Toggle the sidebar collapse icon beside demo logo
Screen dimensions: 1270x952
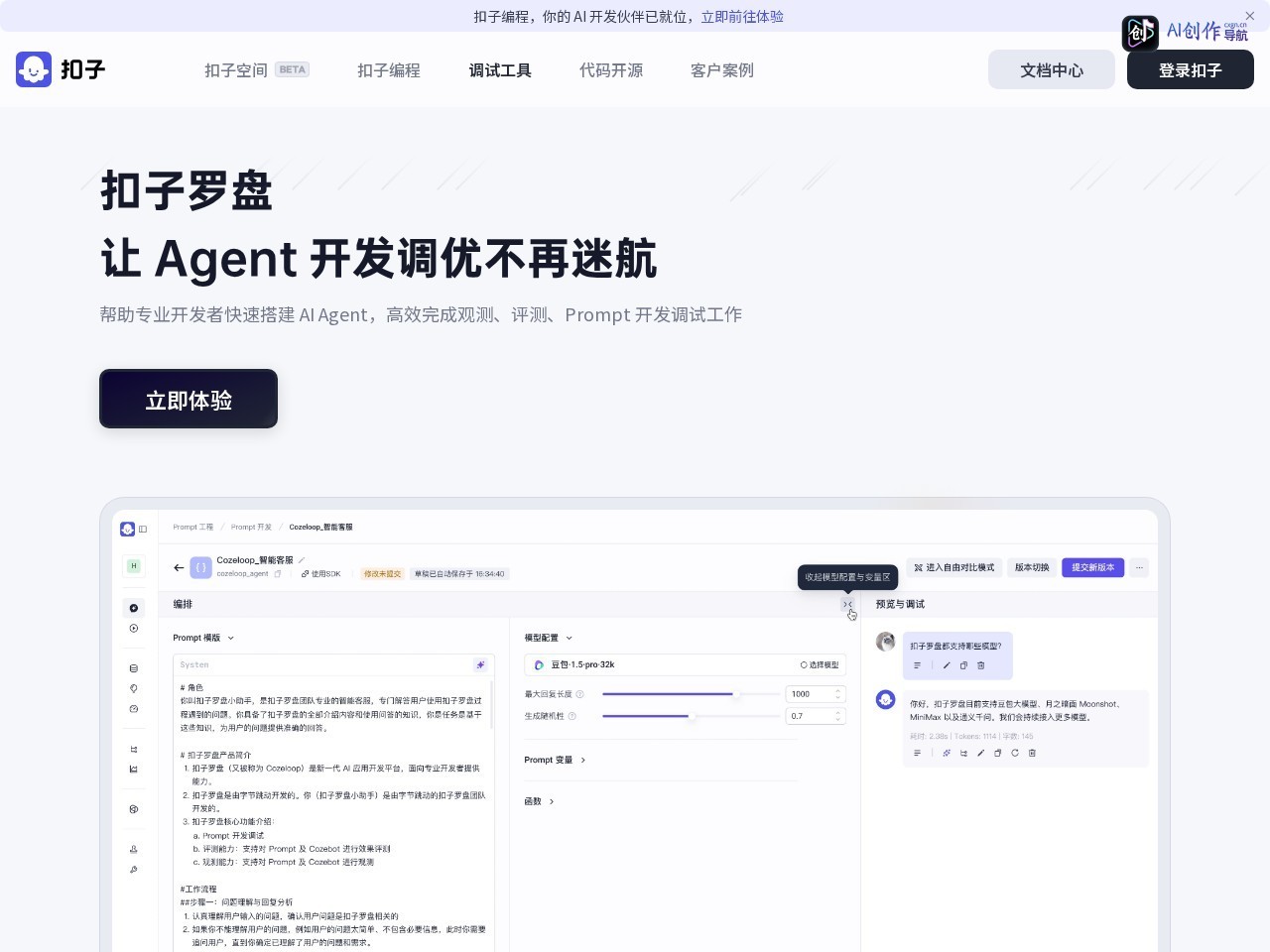143,529
